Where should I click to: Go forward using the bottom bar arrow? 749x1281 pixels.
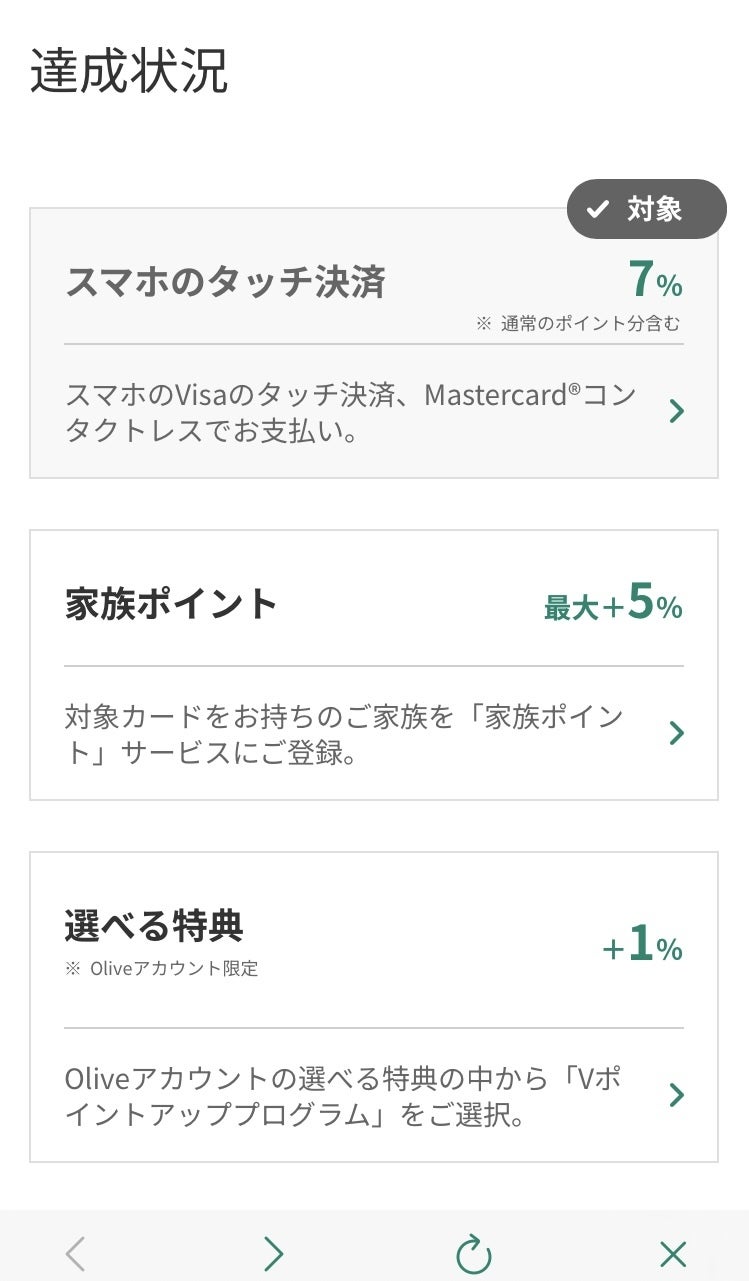click(273, 1253)
